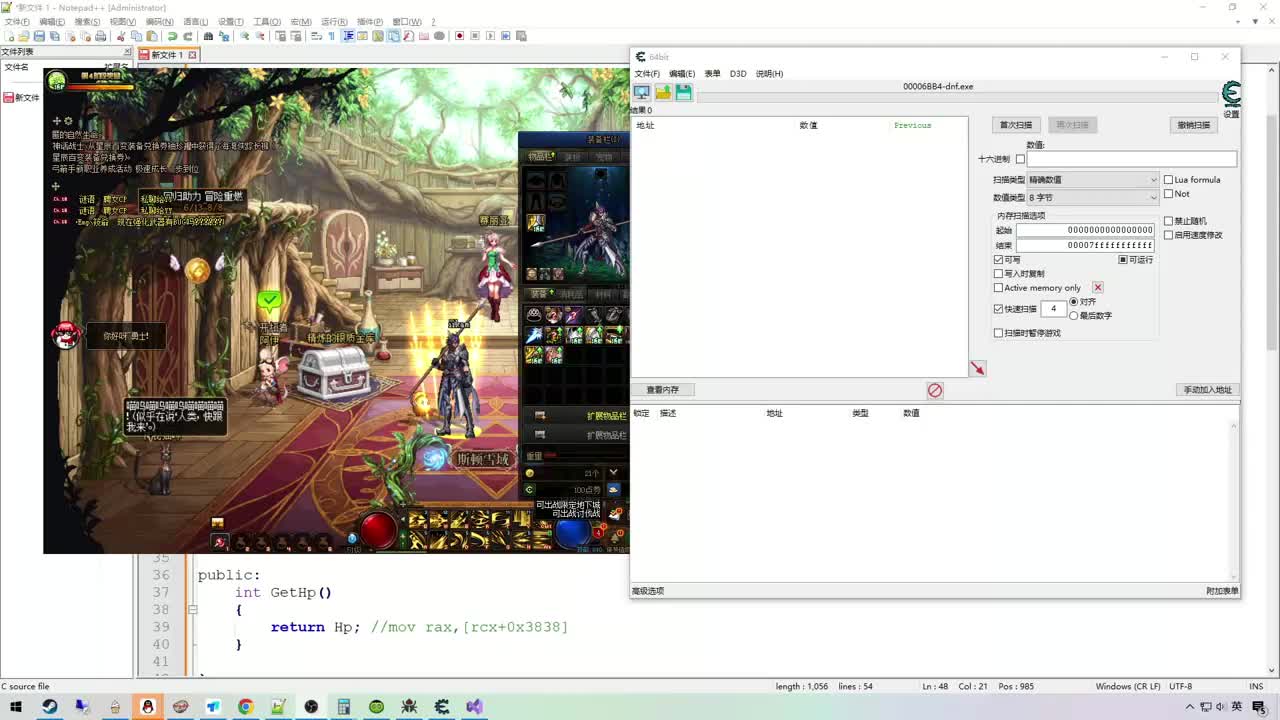Open the D3D menu in Cheat Engine
Screen dimensions: 1280x720
[738, 74]
